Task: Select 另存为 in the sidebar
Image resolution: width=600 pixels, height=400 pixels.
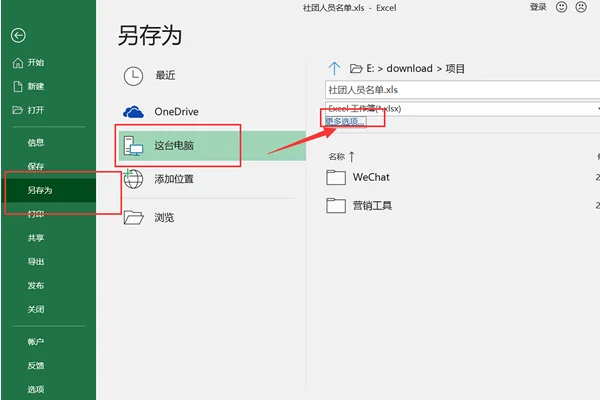Action: pos(49,190)
